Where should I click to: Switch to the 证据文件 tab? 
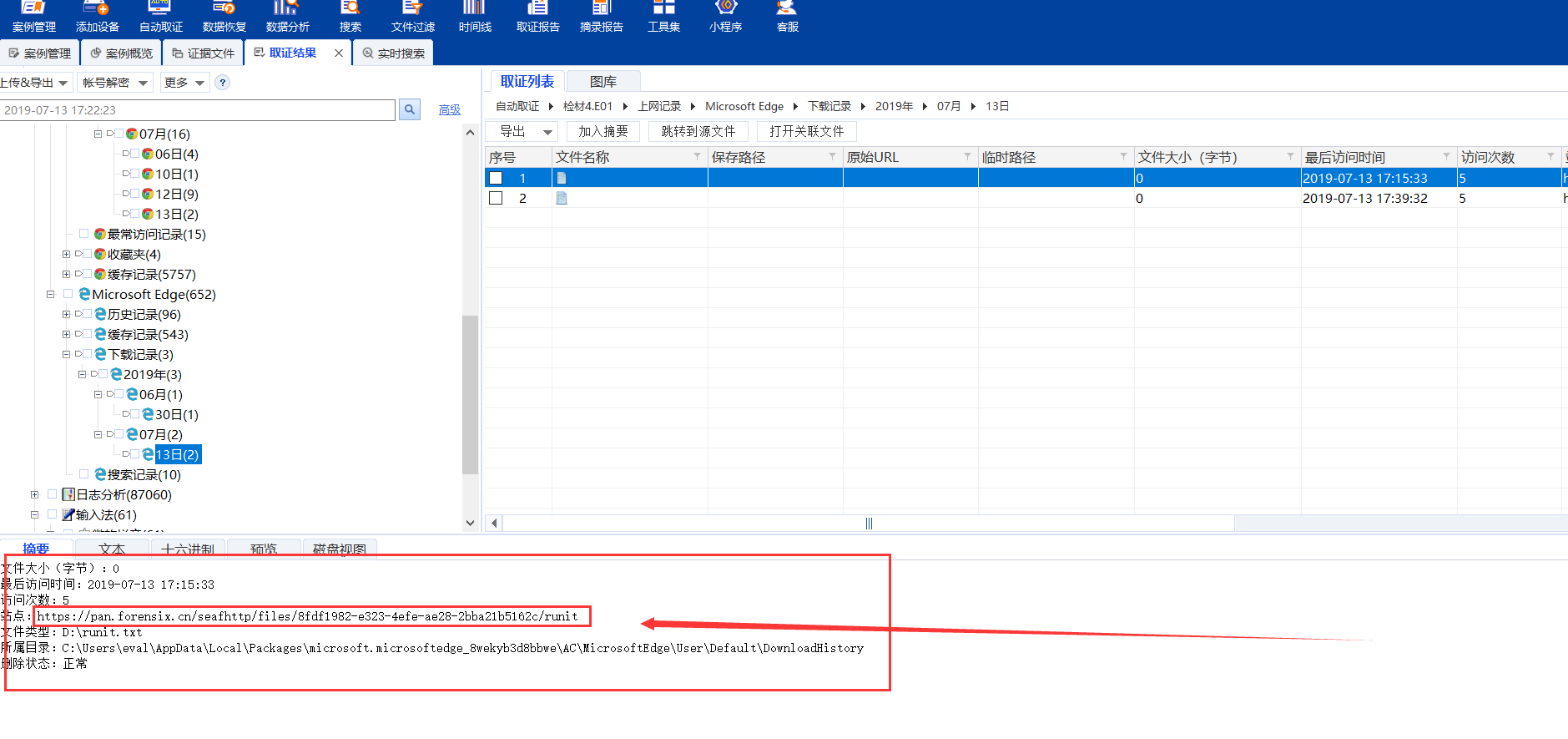point(203,53)
